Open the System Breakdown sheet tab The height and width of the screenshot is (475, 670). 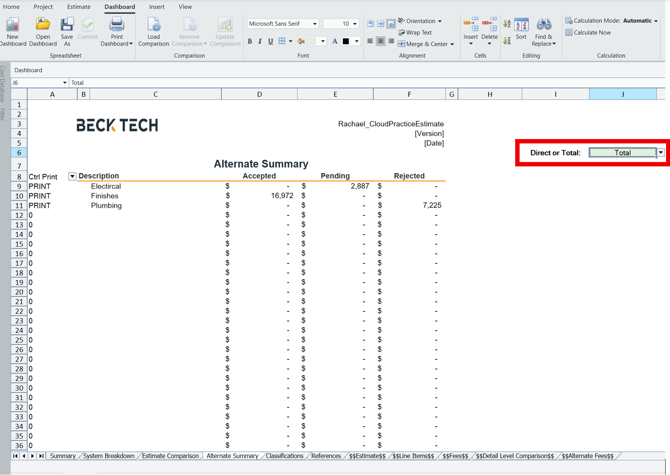point(109,456)
